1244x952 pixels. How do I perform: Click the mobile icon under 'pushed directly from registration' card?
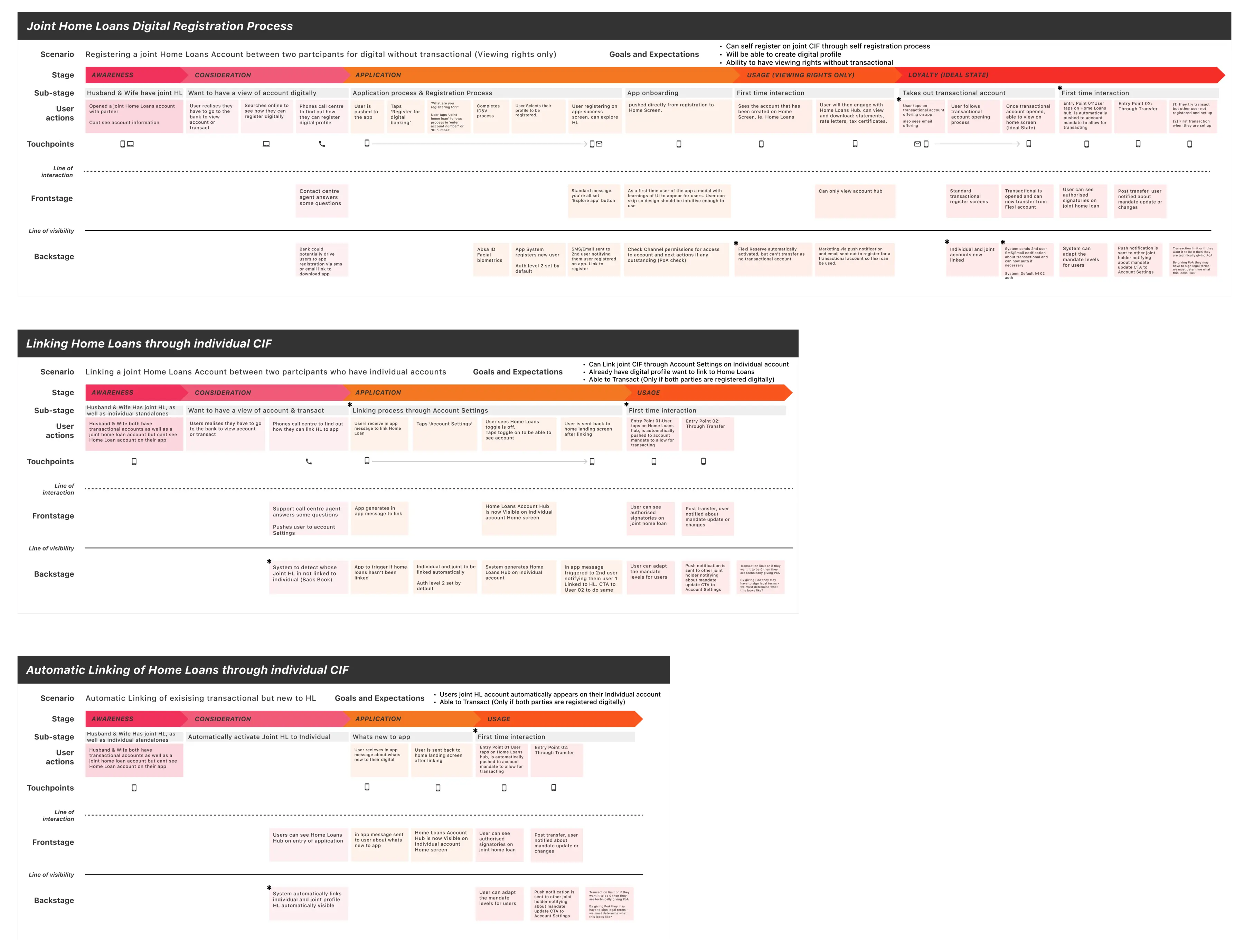coord(679,144)
